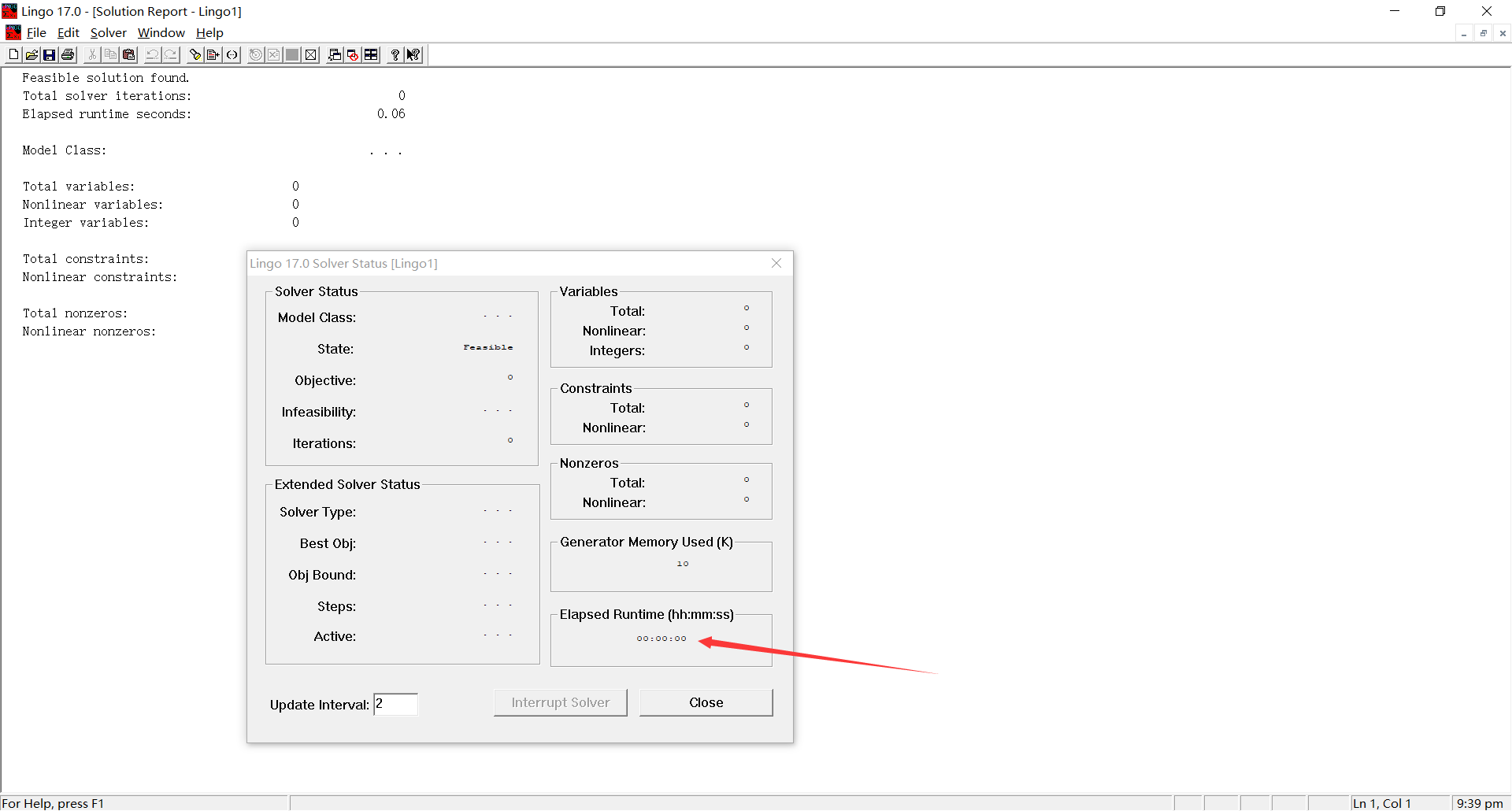Click the Redo arrow icon
The height and width of the screenshot is (811, 1512).
tap(171, 54)
